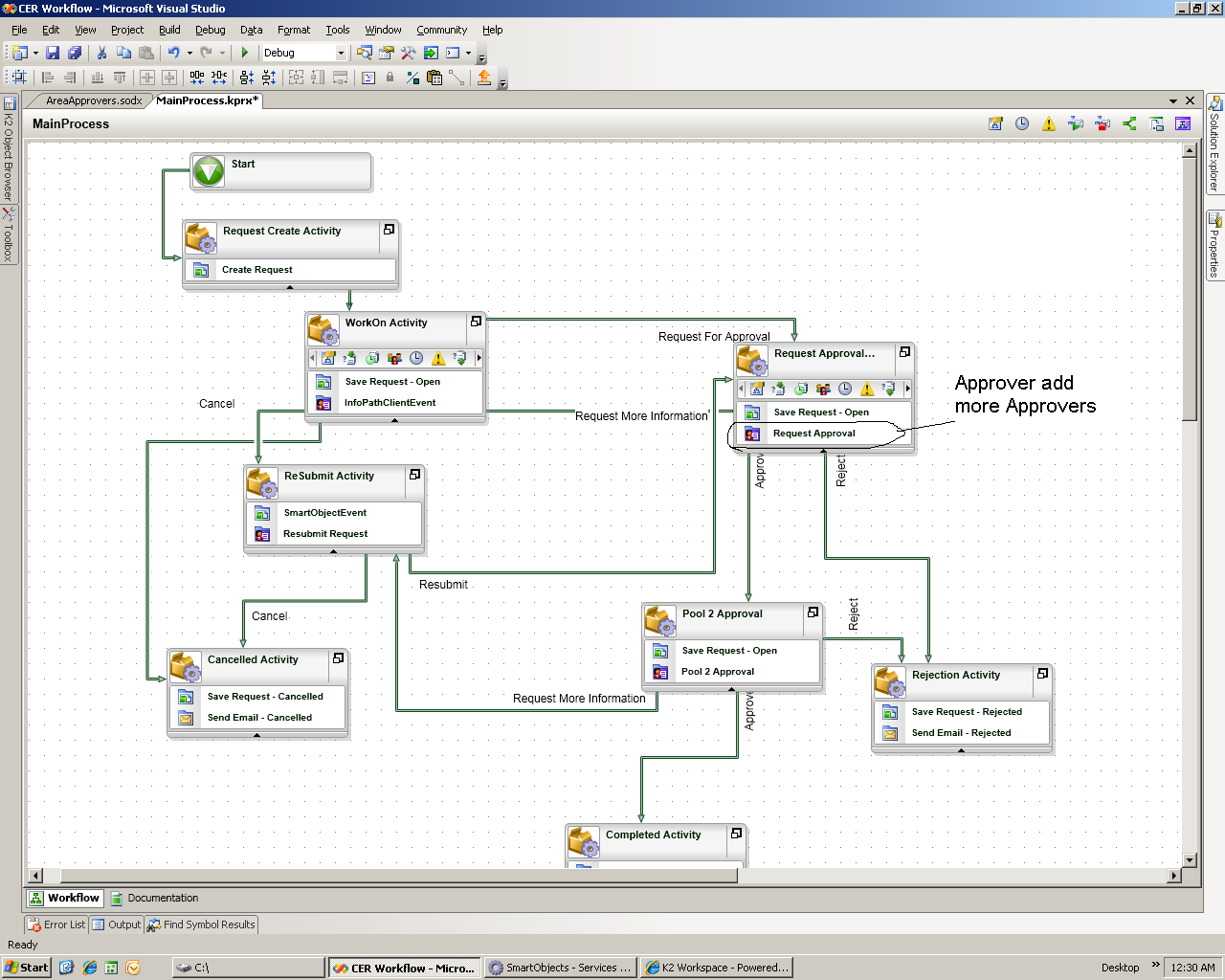Collapse the Rejection Activity bottom arrow
The width and height of the screenshot is (1225, 980).
(962, 751)
